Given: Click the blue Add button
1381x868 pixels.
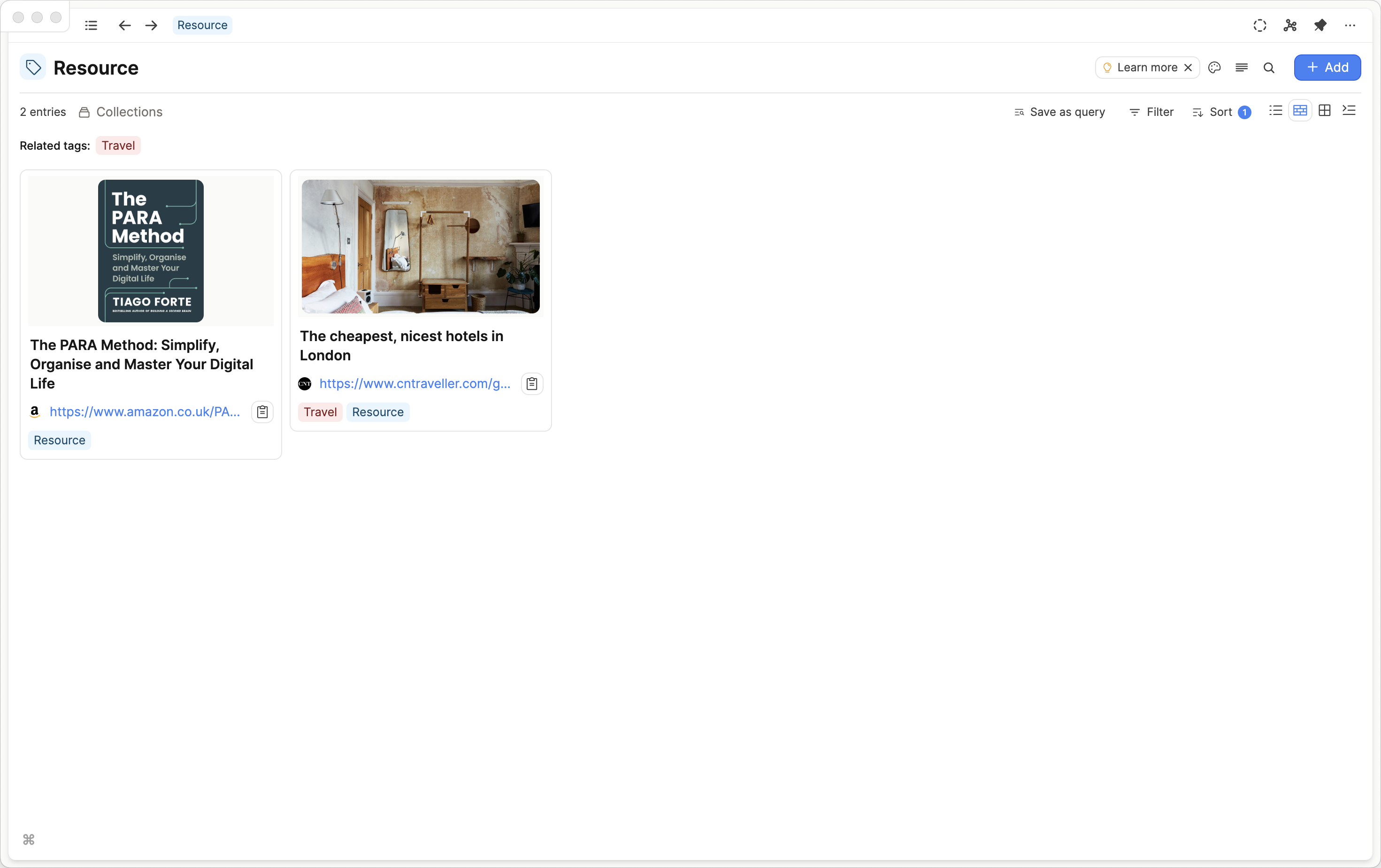Looking at the screenshot, I should (1327, 68).
